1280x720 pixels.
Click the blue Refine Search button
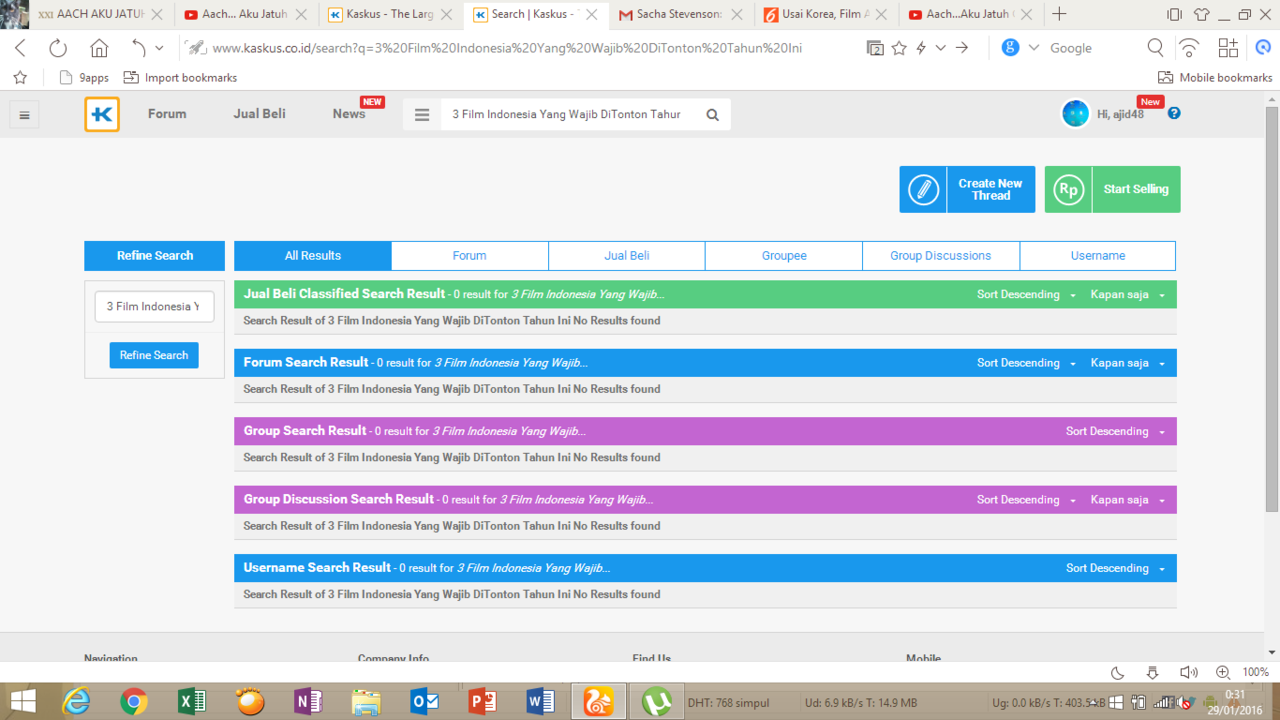coord(154,355)
